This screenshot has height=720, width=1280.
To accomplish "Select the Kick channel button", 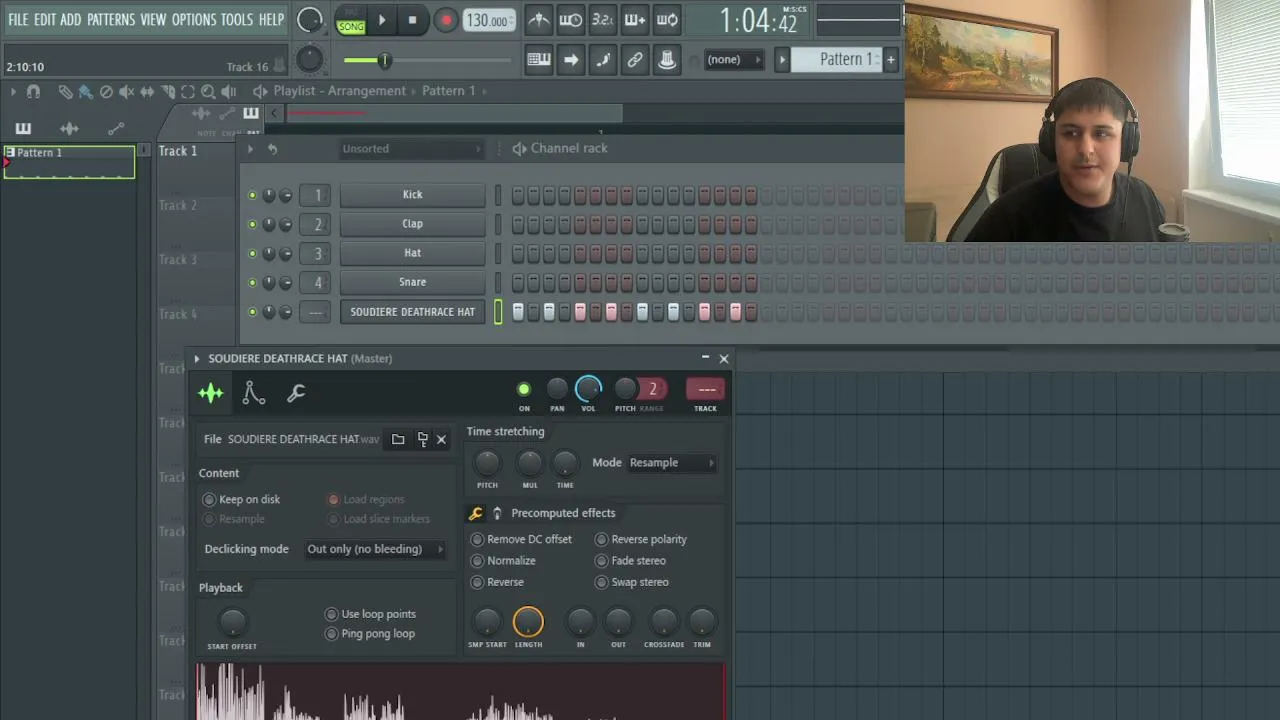I will click(412, 195).
